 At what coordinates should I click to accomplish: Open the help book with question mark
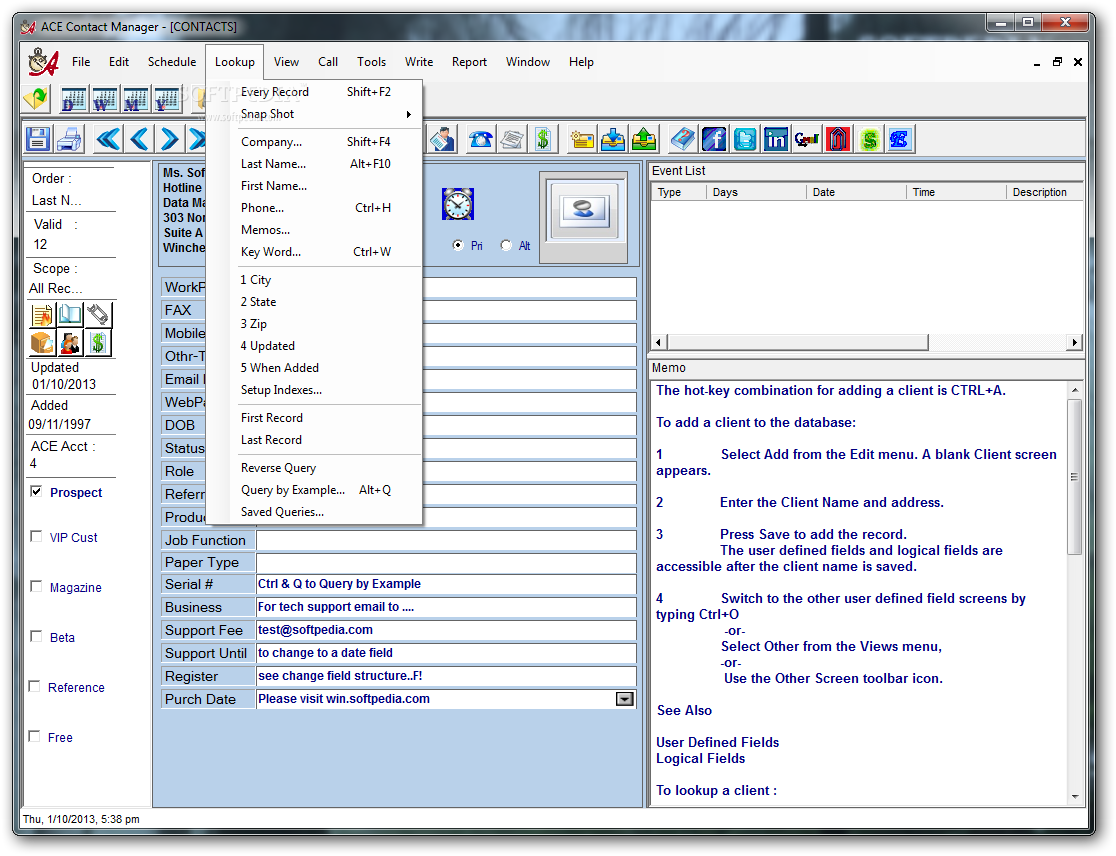click(x=683, y=139)
